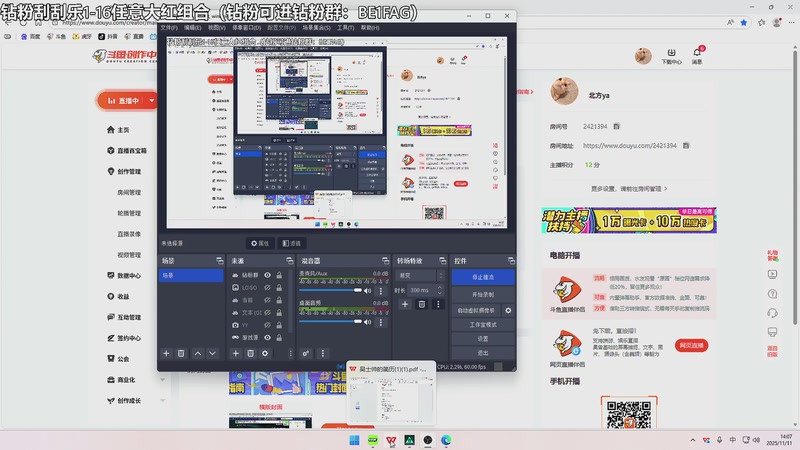The image size is (800, 450).
Task: Select 场景 item in scenes list
Action: point(191,276)
